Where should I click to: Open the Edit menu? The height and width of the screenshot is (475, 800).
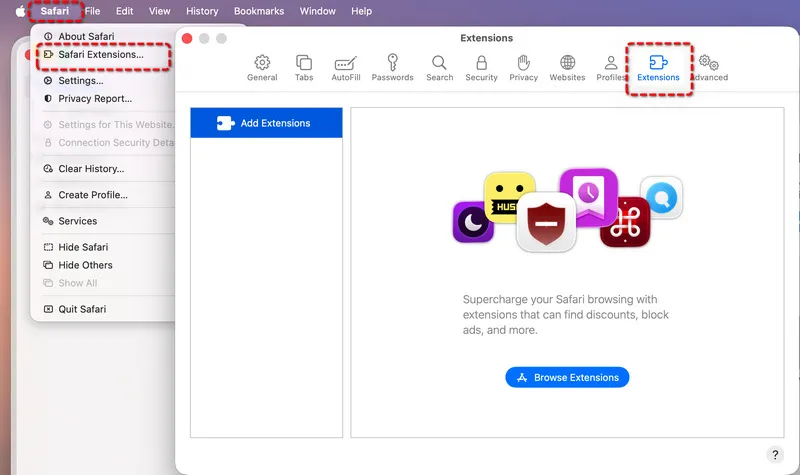click(124, 11)
